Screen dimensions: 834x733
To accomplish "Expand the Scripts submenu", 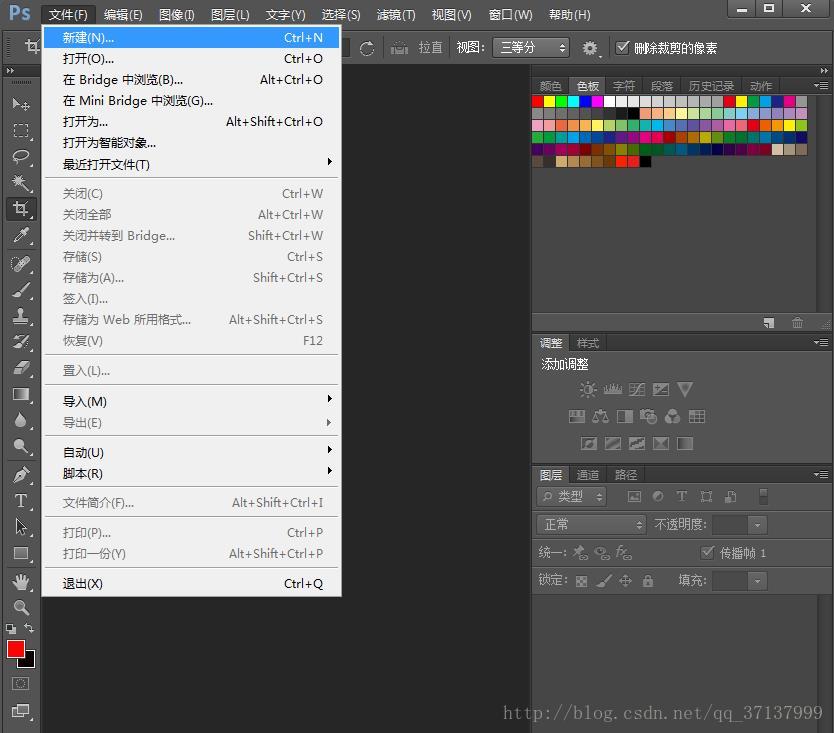I will click(x=191, y=473).
